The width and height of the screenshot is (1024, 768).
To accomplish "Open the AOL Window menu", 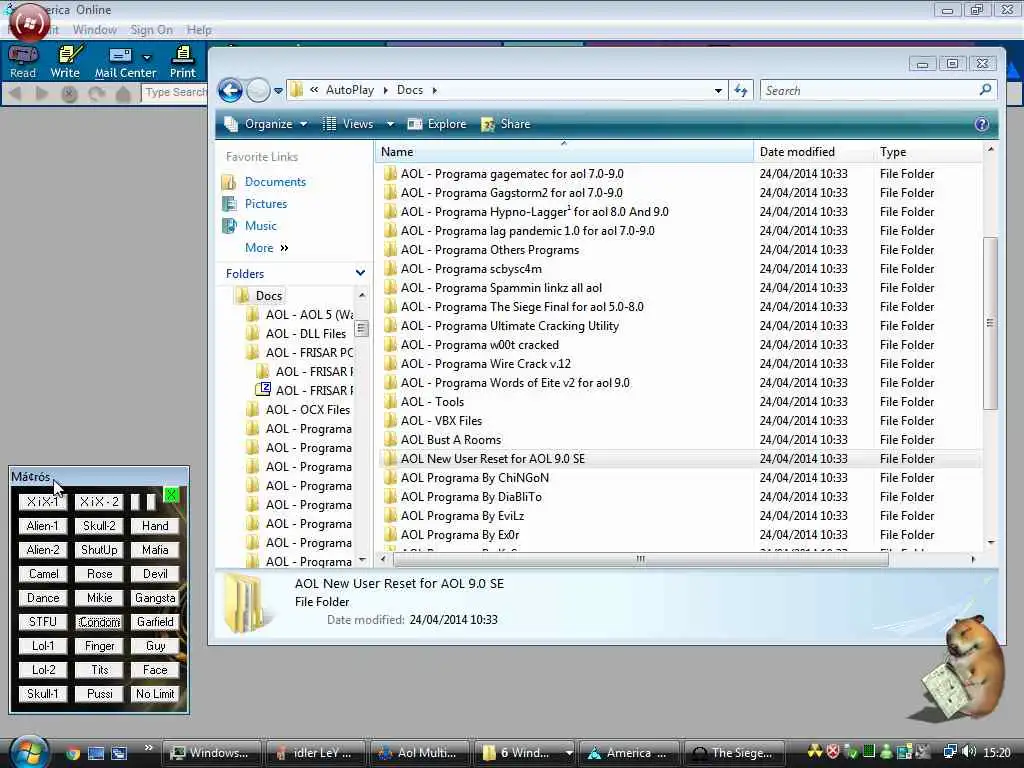I will [95, 30].
